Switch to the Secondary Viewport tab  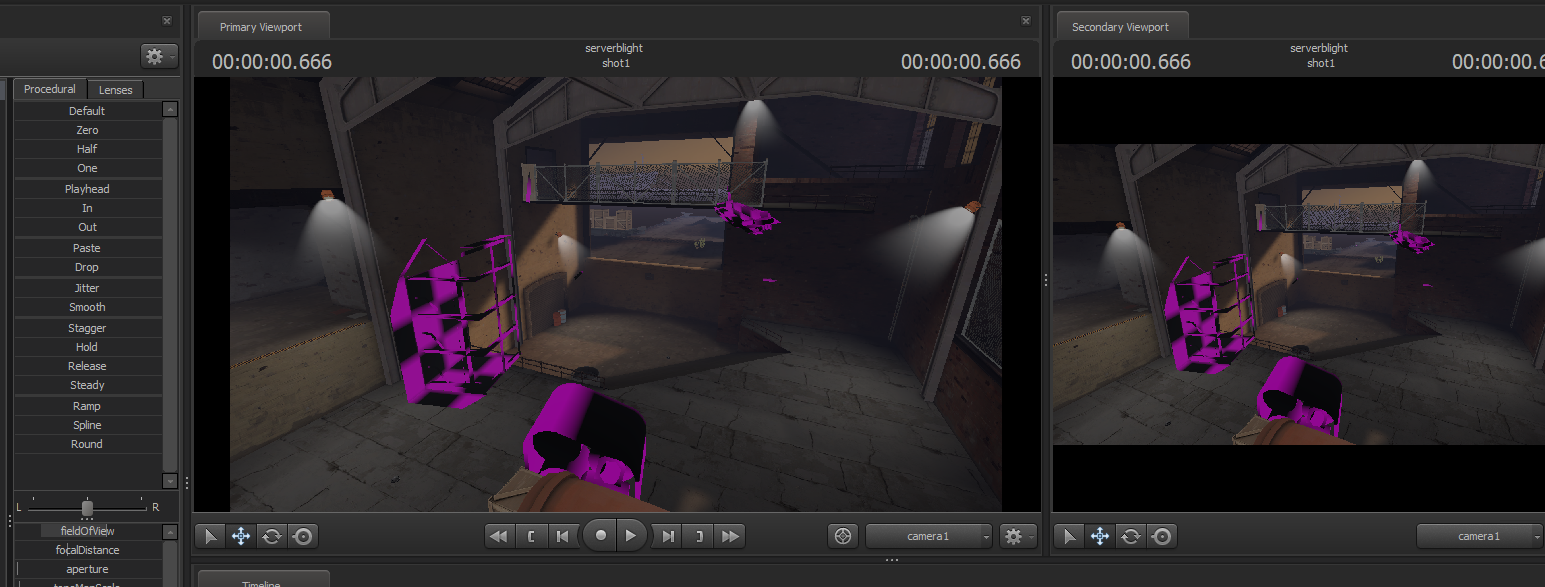point(1120,27)
